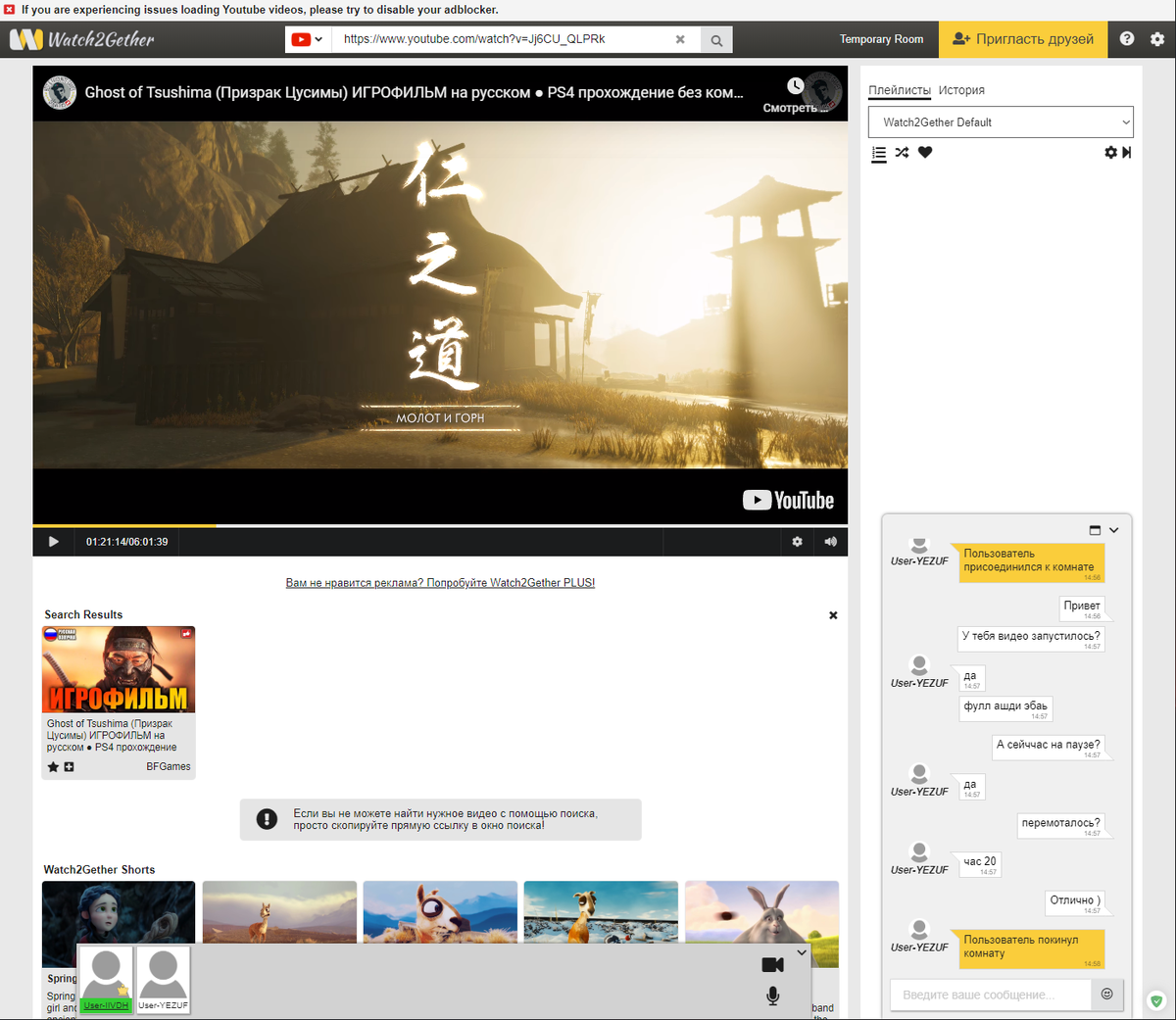Open playlist settings gear

coord(1110,153)
